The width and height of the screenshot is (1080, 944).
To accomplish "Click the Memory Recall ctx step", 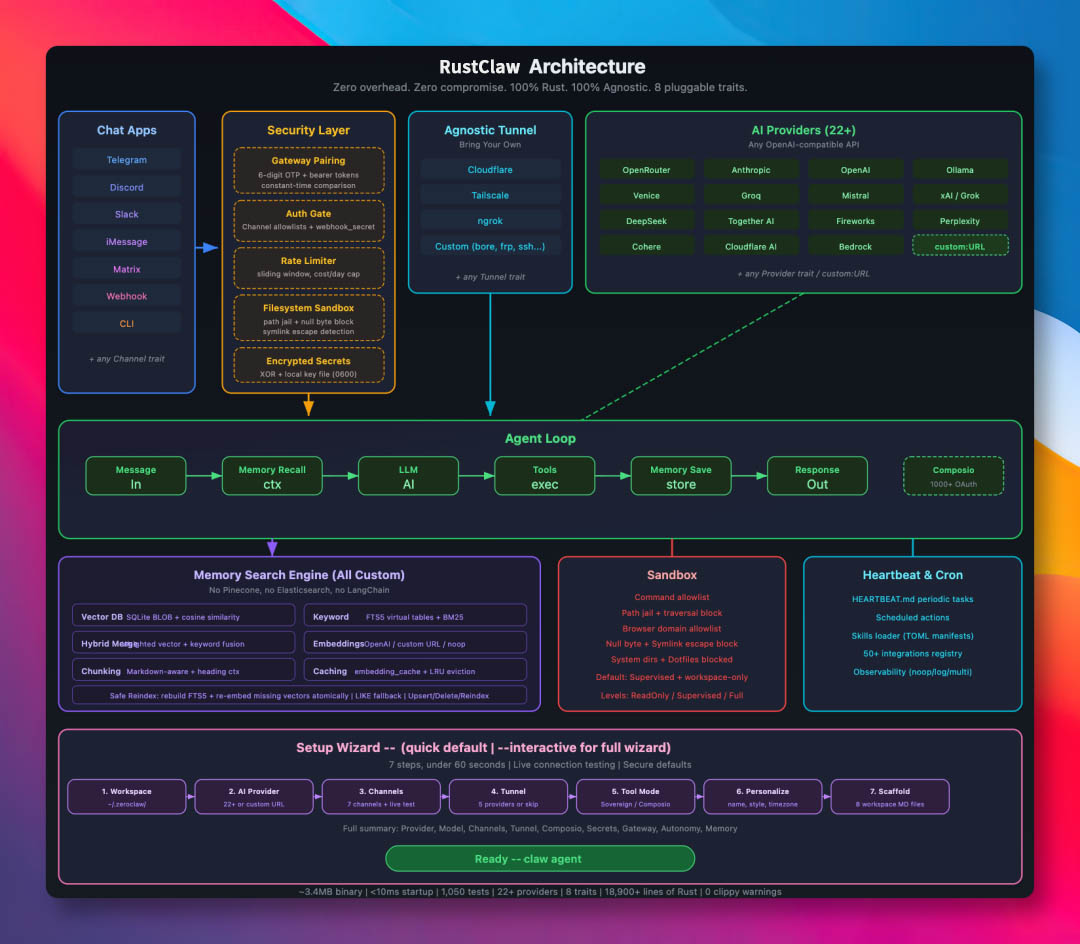I will click(x=272, y=476).
